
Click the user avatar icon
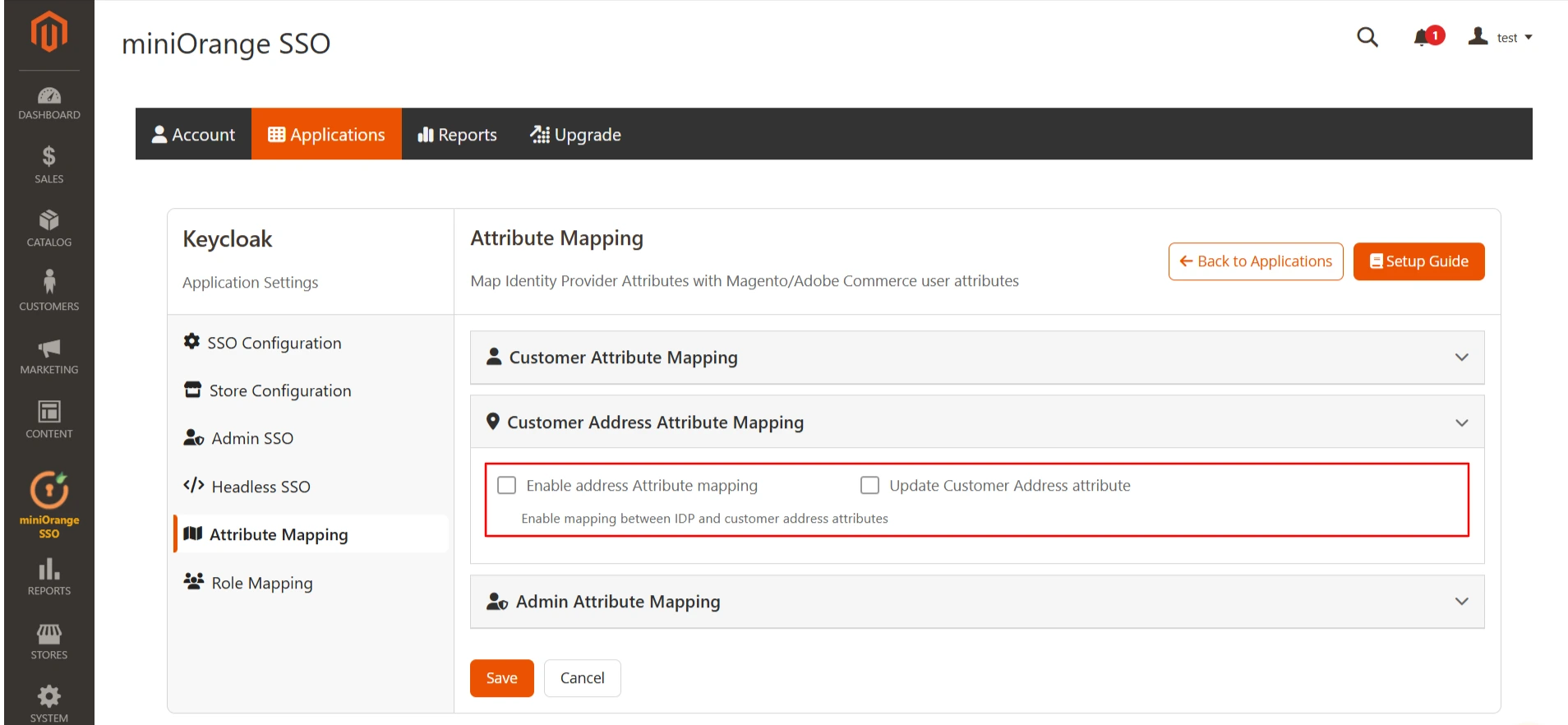(1478, 36)
